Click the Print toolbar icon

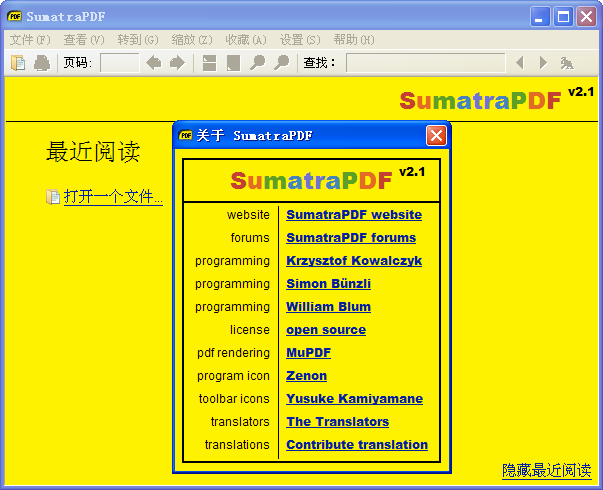pyautogui.click(x=42, y=63)
